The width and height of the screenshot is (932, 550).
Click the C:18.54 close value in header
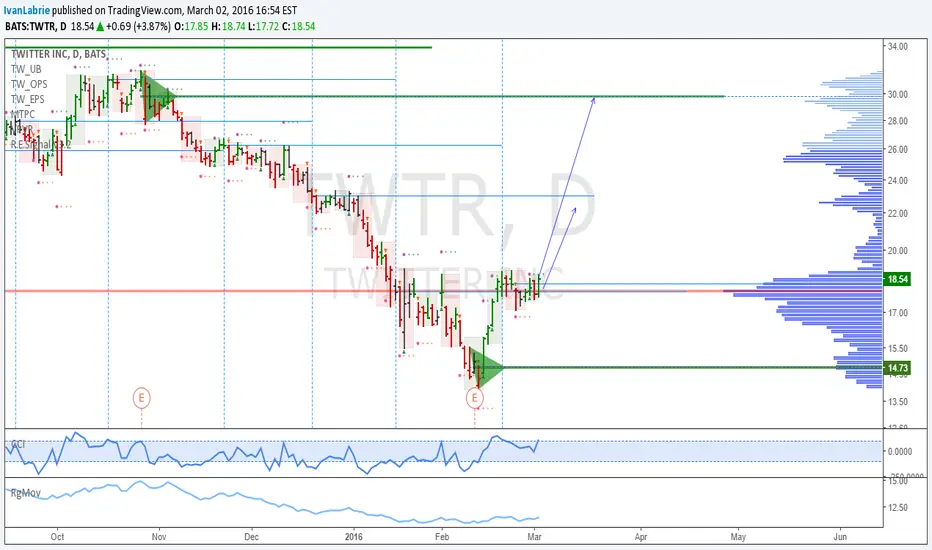[298, 26]
